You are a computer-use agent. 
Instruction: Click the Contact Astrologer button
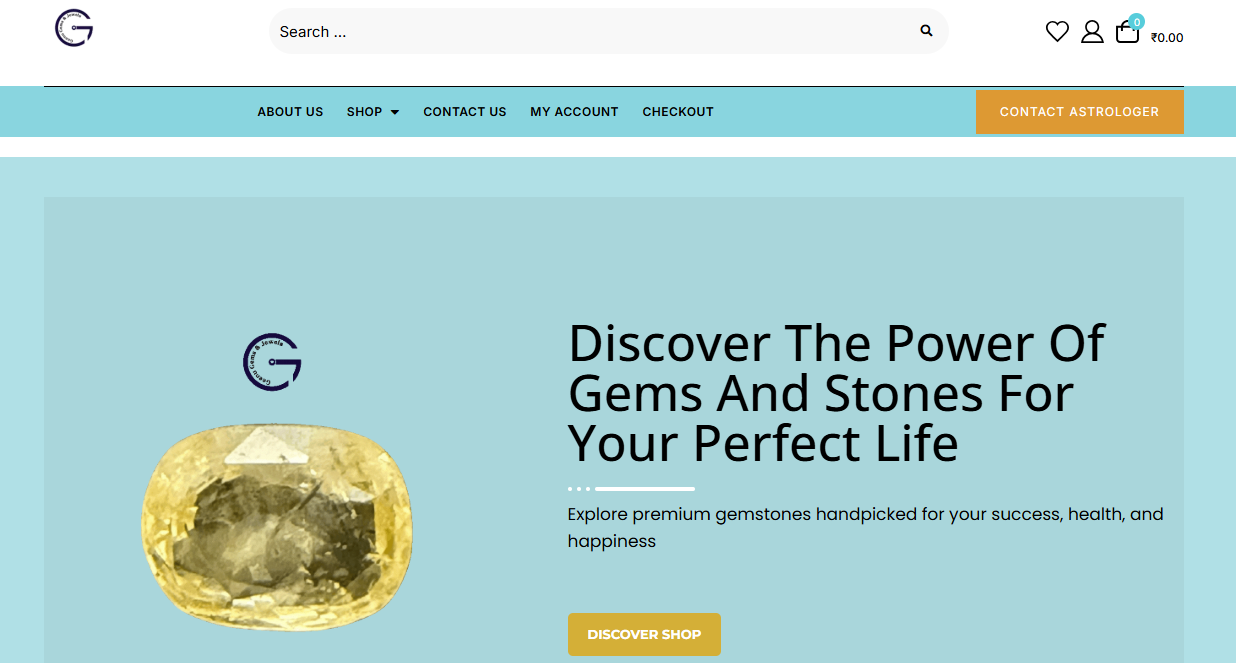coord(1079,112)
